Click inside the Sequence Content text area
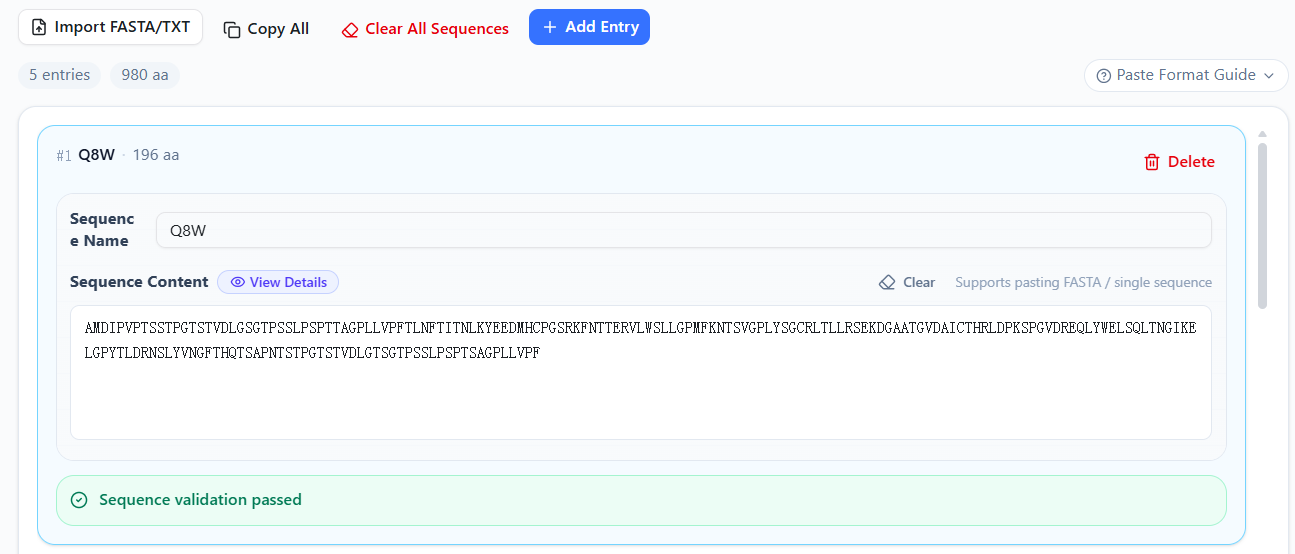The image size is (1295, 554). [640, 372]
